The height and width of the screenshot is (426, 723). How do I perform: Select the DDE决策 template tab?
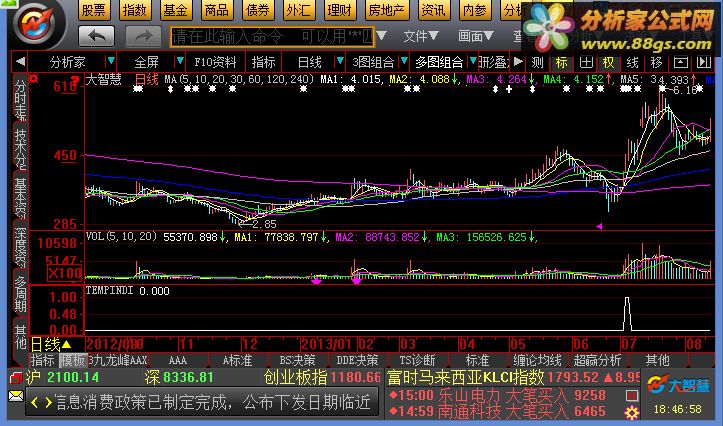(357, 360)
